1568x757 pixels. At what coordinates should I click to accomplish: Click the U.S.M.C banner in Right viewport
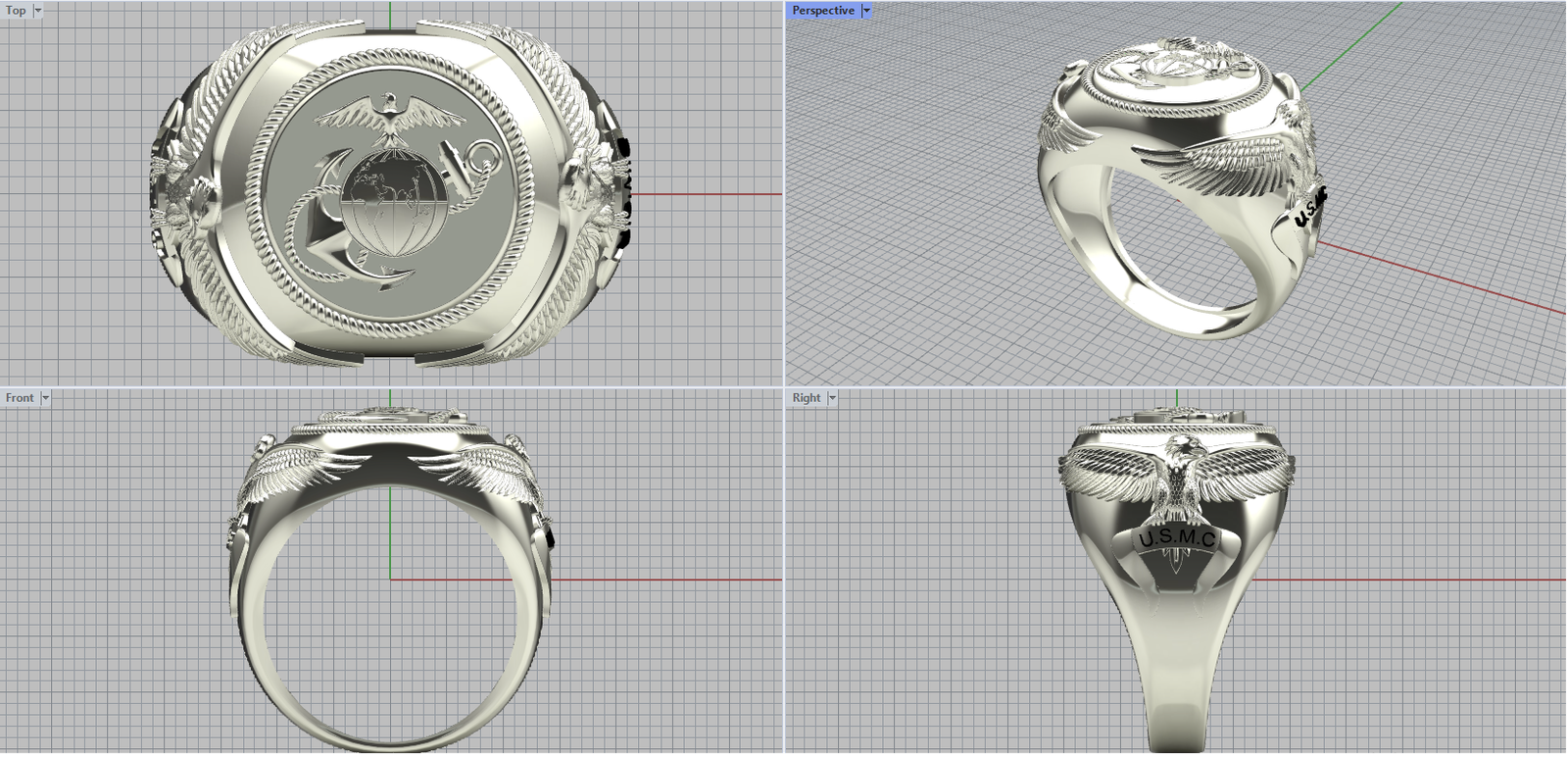[1177, 538]
